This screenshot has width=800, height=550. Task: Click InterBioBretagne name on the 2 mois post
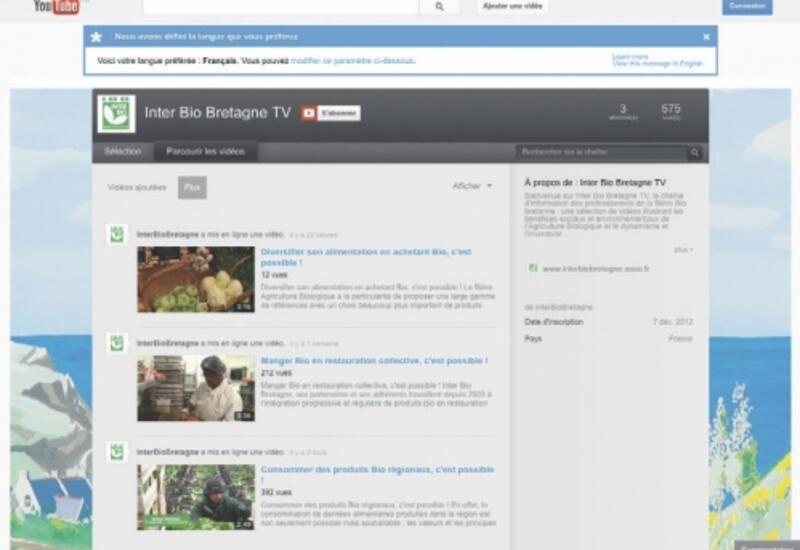click(x=167, y=452)
